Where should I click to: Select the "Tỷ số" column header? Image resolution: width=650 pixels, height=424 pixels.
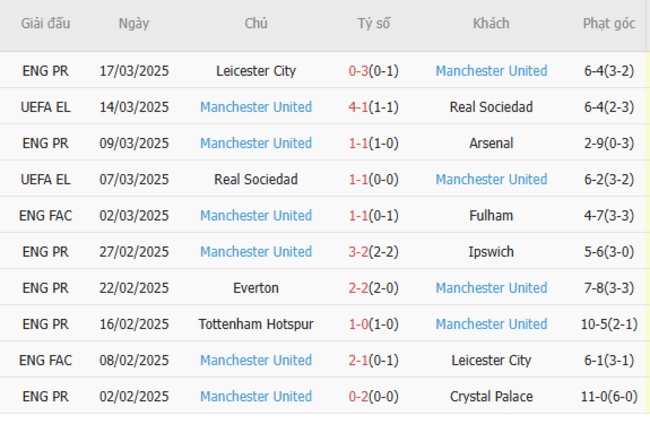(x=376, y=24)
